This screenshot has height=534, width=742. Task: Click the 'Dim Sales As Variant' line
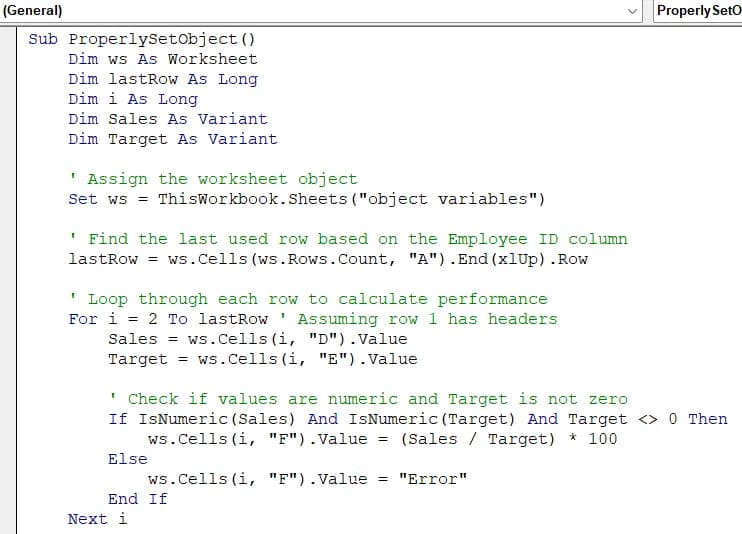click(x=168, y=119)
